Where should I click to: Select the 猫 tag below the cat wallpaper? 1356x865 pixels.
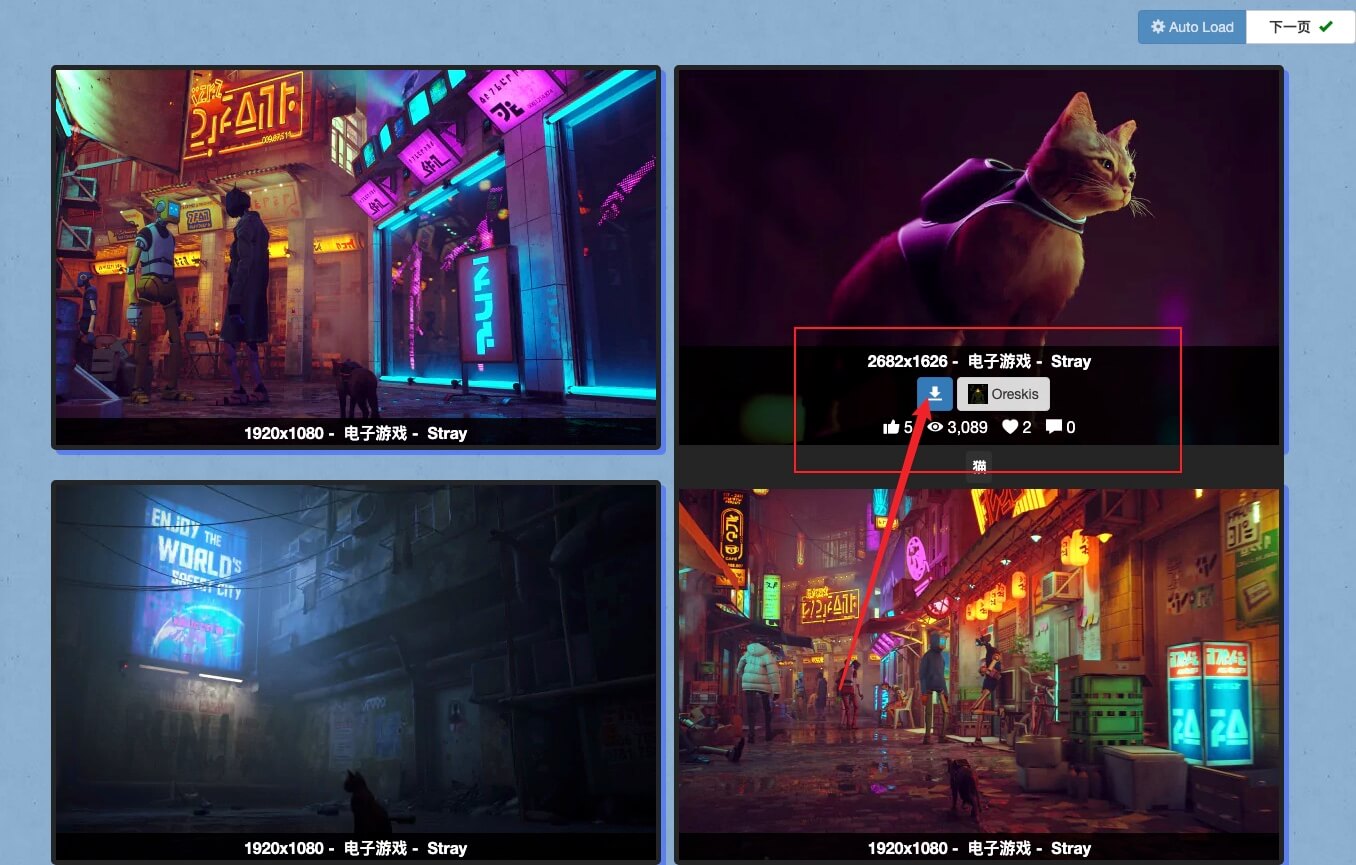(979, 466)
